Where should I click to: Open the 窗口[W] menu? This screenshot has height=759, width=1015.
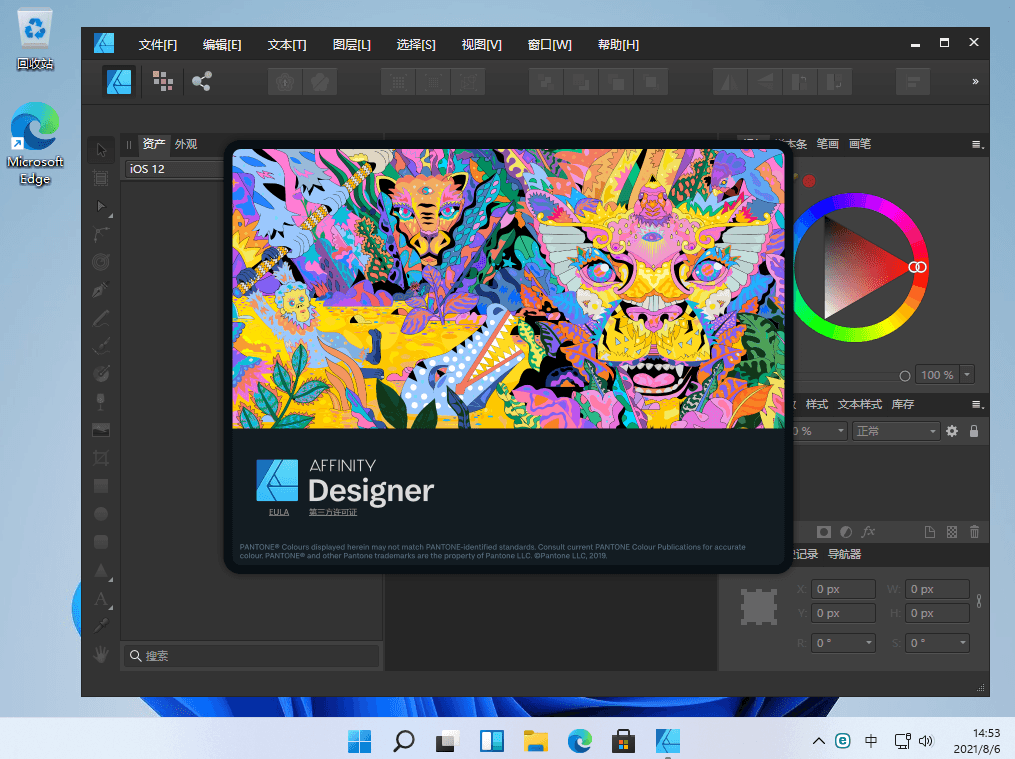550,45
